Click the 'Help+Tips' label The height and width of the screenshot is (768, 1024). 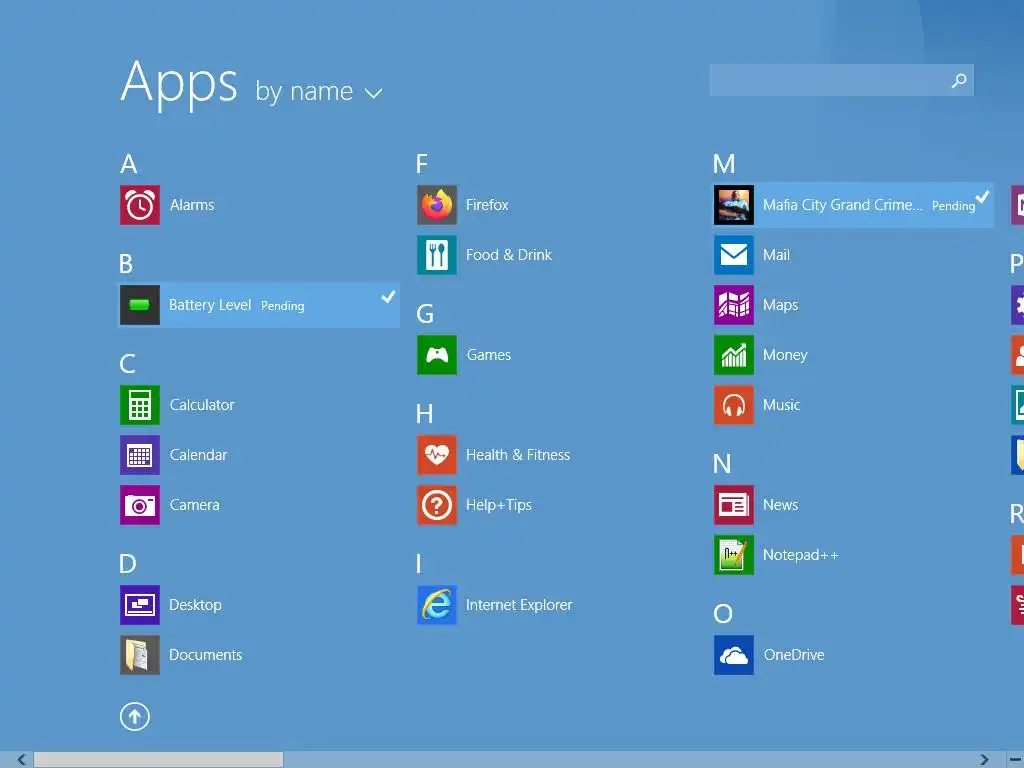click(x=499, y=505)
